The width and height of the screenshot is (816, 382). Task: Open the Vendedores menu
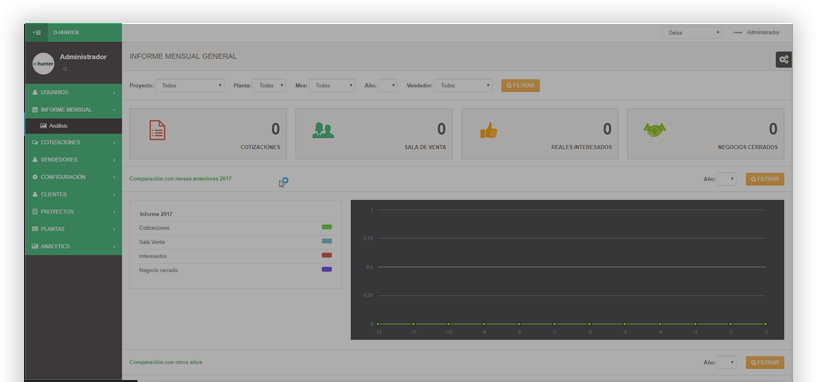[73, 160]
